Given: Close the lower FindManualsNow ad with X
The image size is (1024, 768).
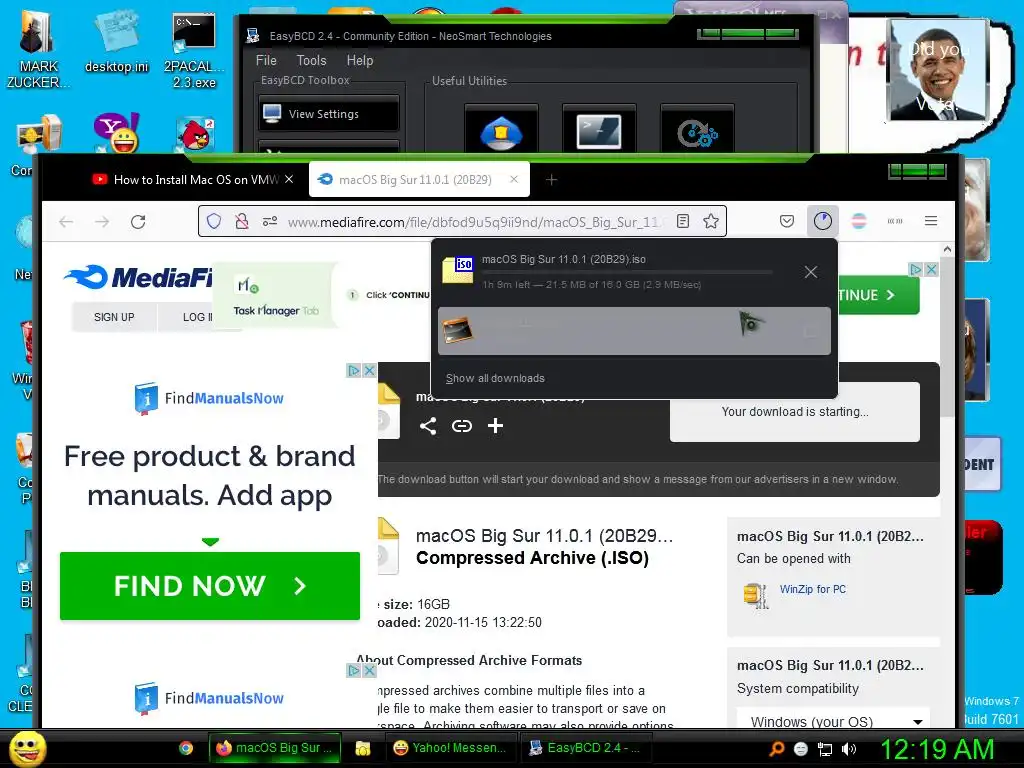Looking at the screenshot, I should (369, 671).
